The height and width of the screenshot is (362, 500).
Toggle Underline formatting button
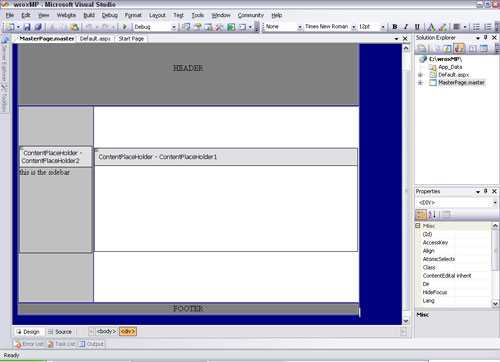[417, 27]
